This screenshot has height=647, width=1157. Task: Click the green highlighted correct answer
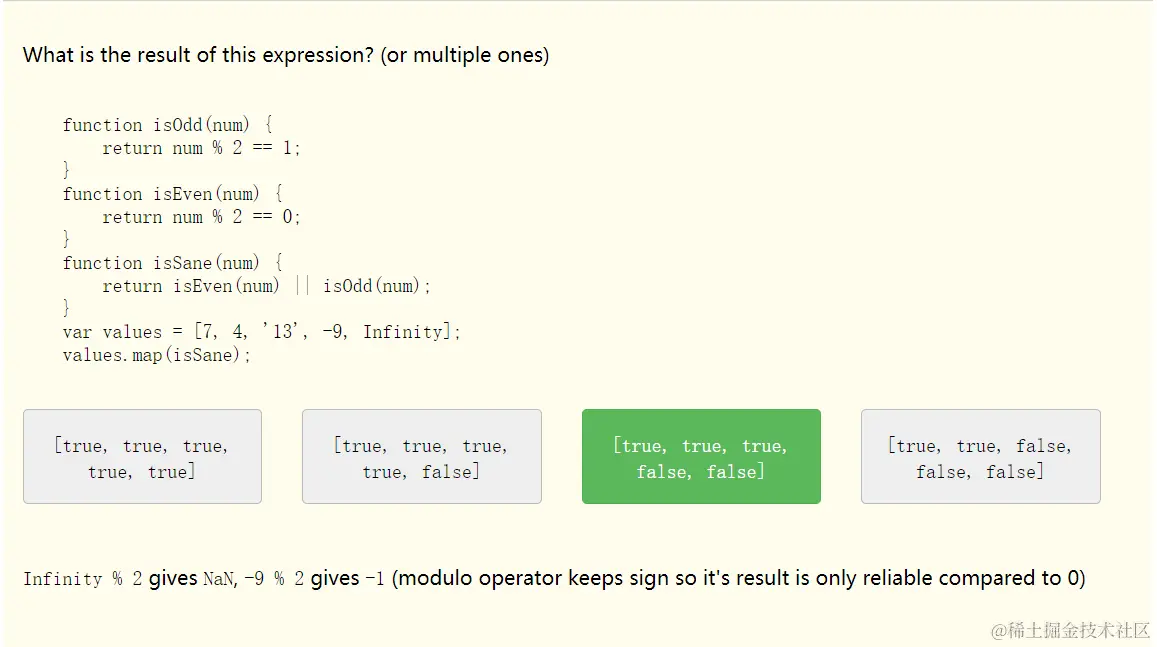tap(701, 457)
